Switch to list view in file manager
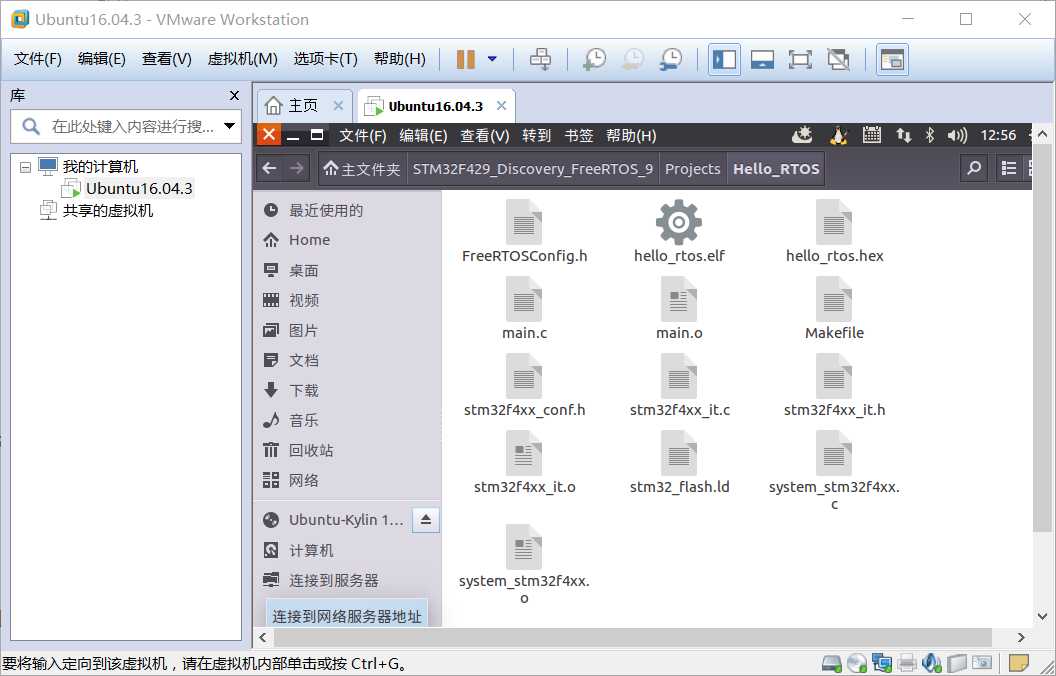 tap(1008, 168)
